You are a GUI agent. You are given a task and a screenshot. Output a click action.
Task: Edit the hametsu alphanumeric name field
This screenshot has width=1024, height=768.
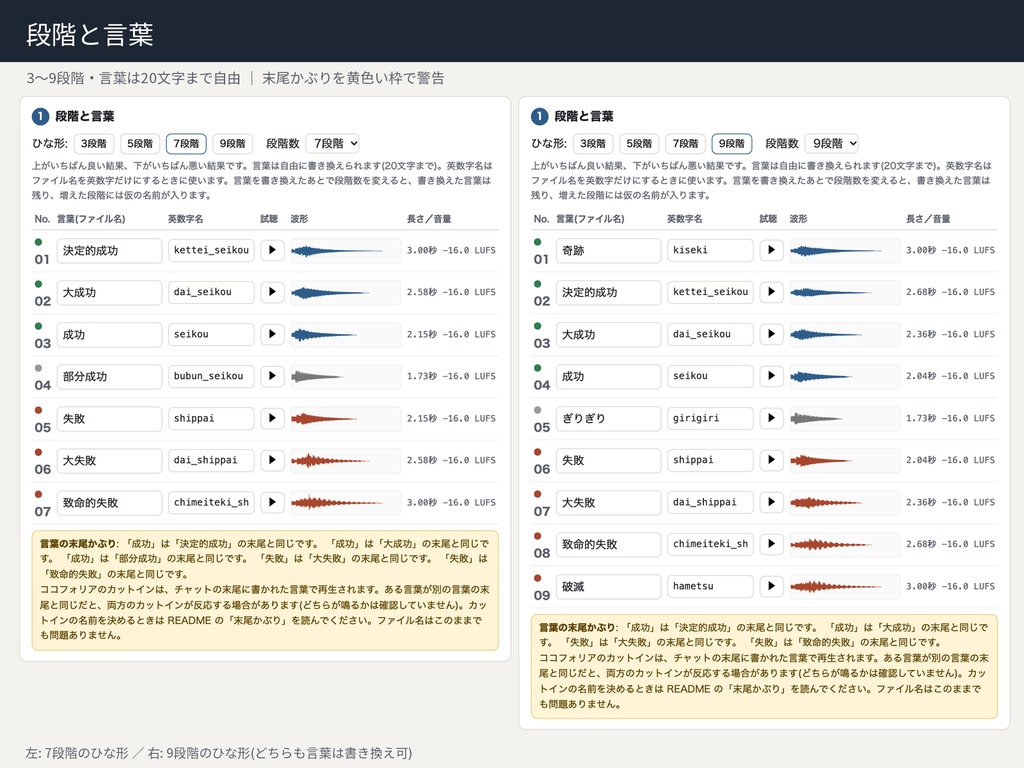click(710, 586)
